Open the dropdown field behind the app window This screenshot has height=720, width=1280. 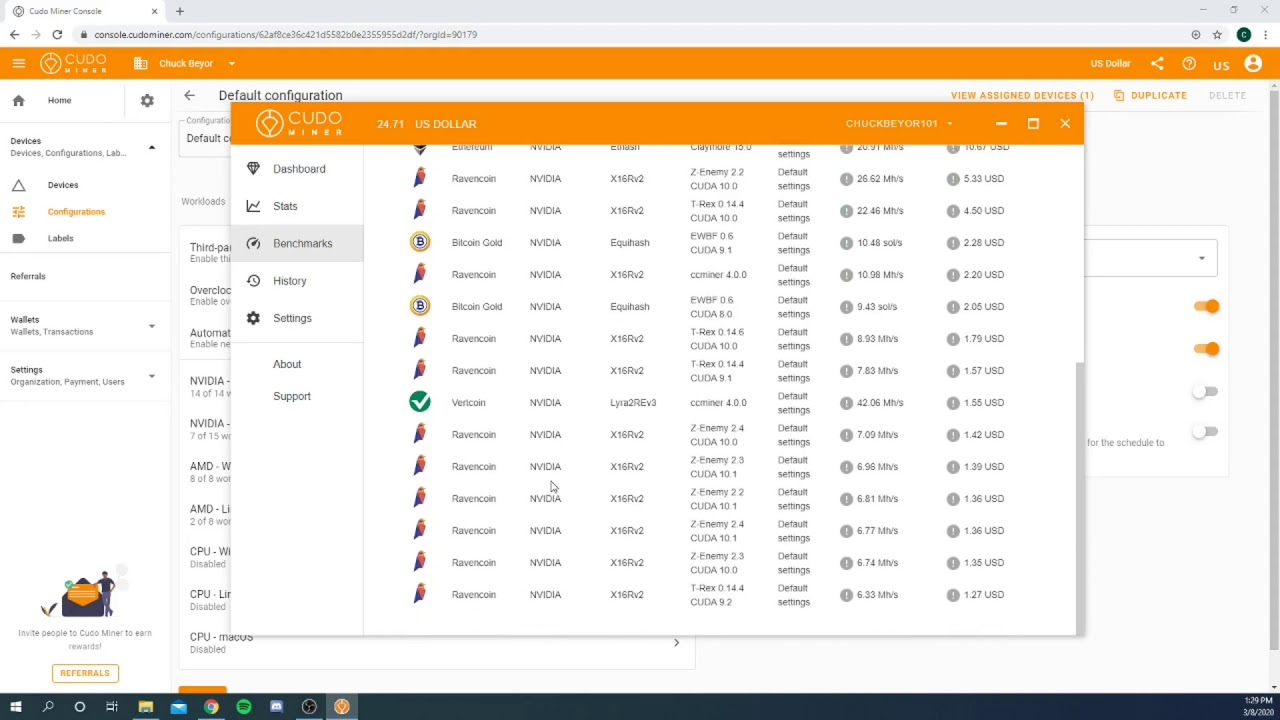[x=1151, y=258]
